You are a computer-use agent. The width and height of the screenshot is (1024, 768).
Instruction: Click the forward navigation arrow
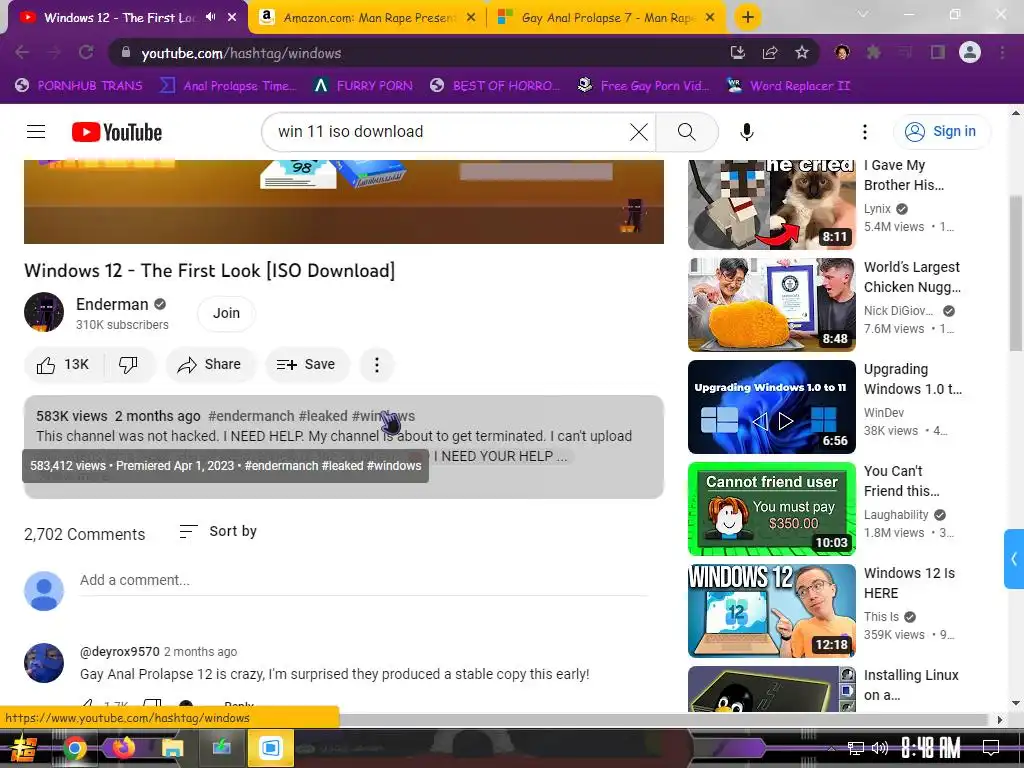point(54,53)
